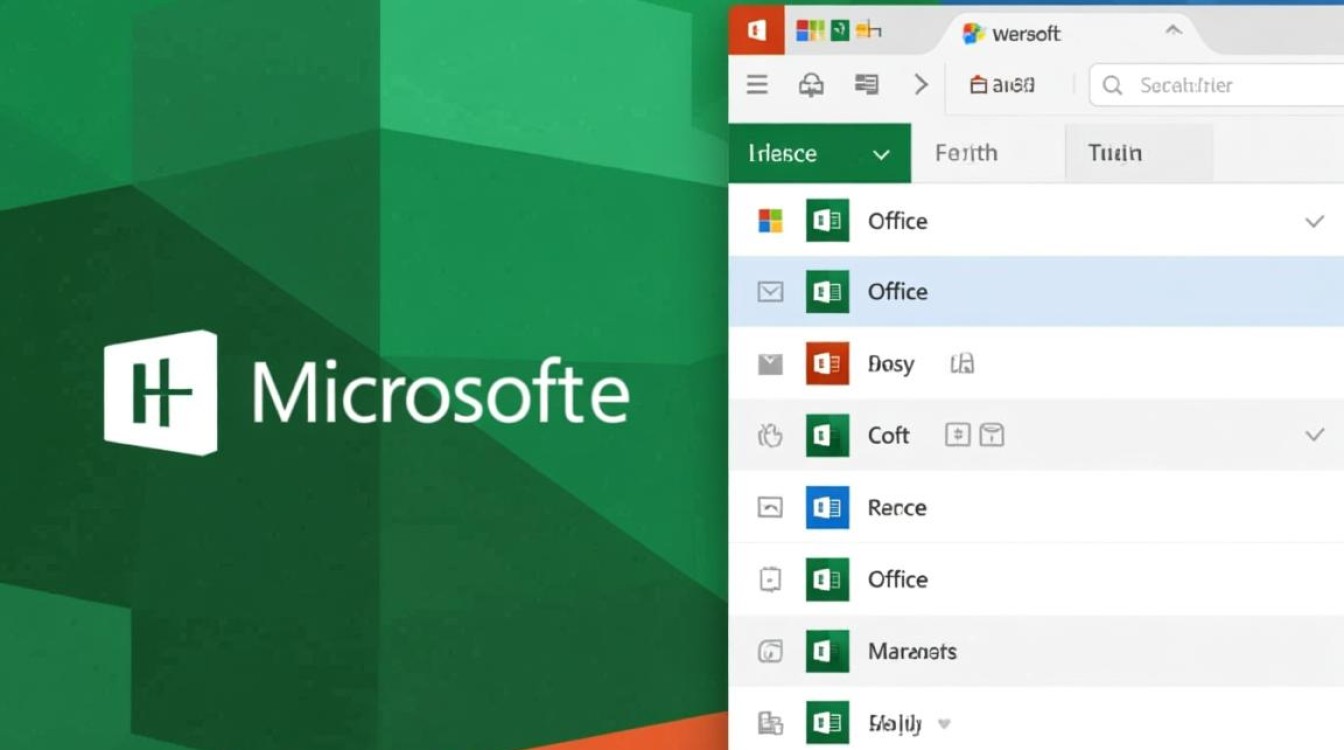
Task: Click the green app icon in the Marenets row
Action: (x=827, y=652)
